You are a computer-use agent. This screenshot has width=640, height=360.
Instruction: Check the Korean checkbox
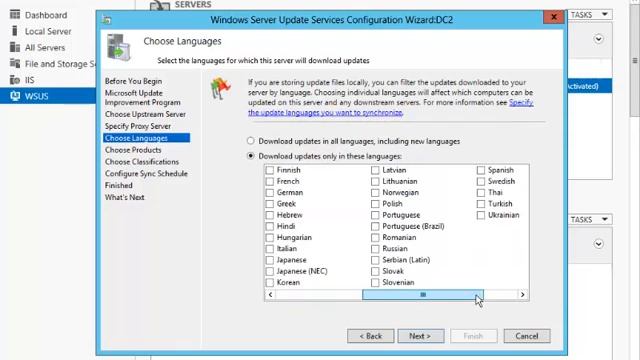[x=270, y=282]
